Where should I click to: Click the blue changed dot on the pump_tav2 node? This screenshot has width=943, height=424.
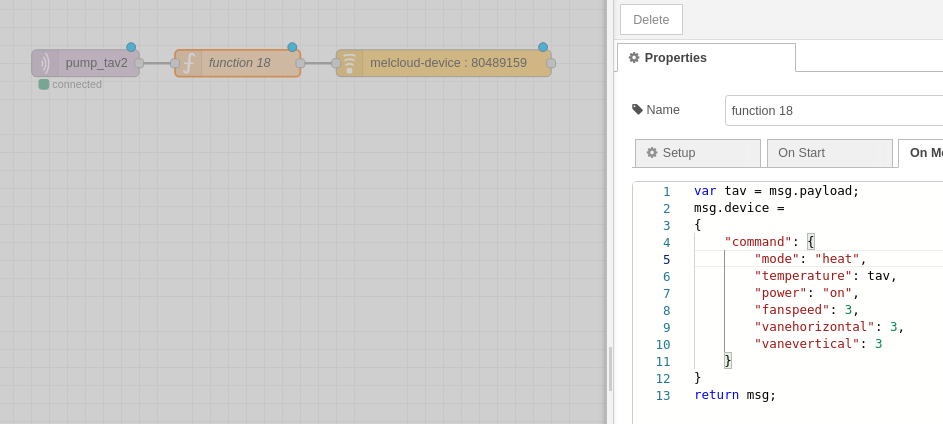tap(131, 47)
